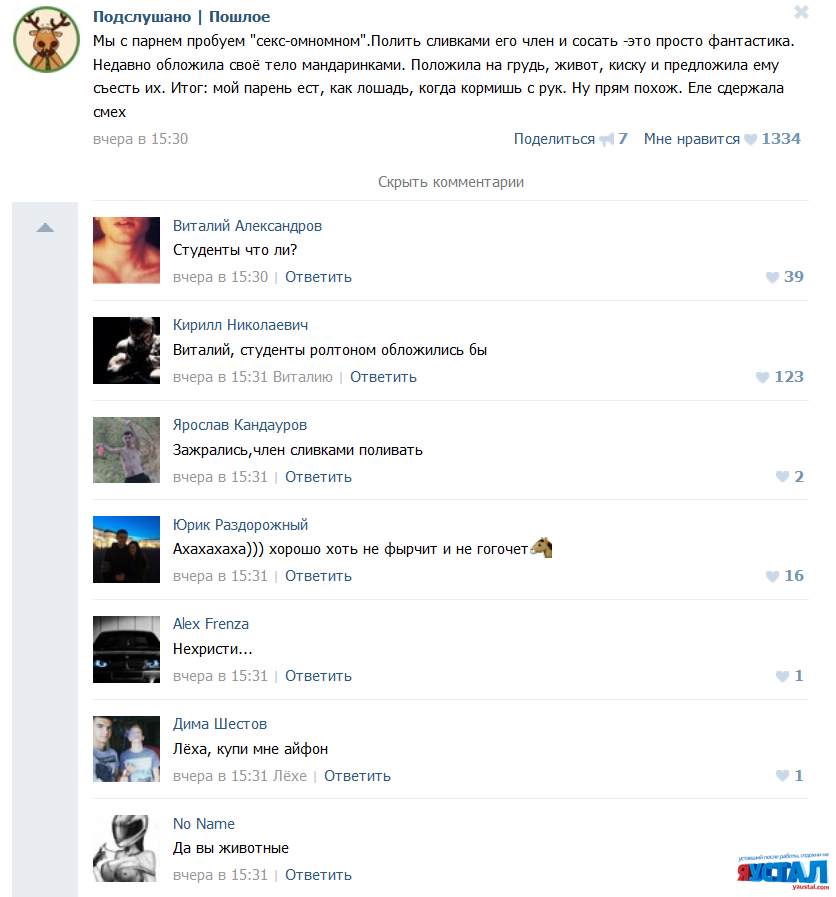
Task: Like Кирилл Николаевич's comment with 123 likes
Action: (x=762, y=378)
